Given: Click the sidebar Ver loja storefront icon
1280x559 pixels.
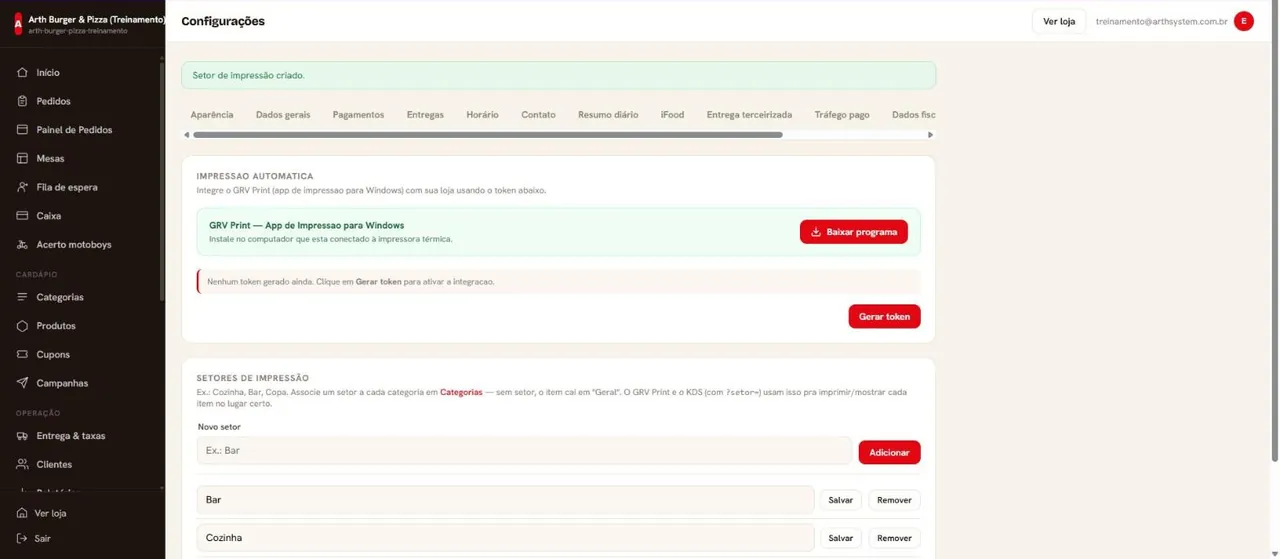Looking at the screenshot, I should [x=22, y=513].
